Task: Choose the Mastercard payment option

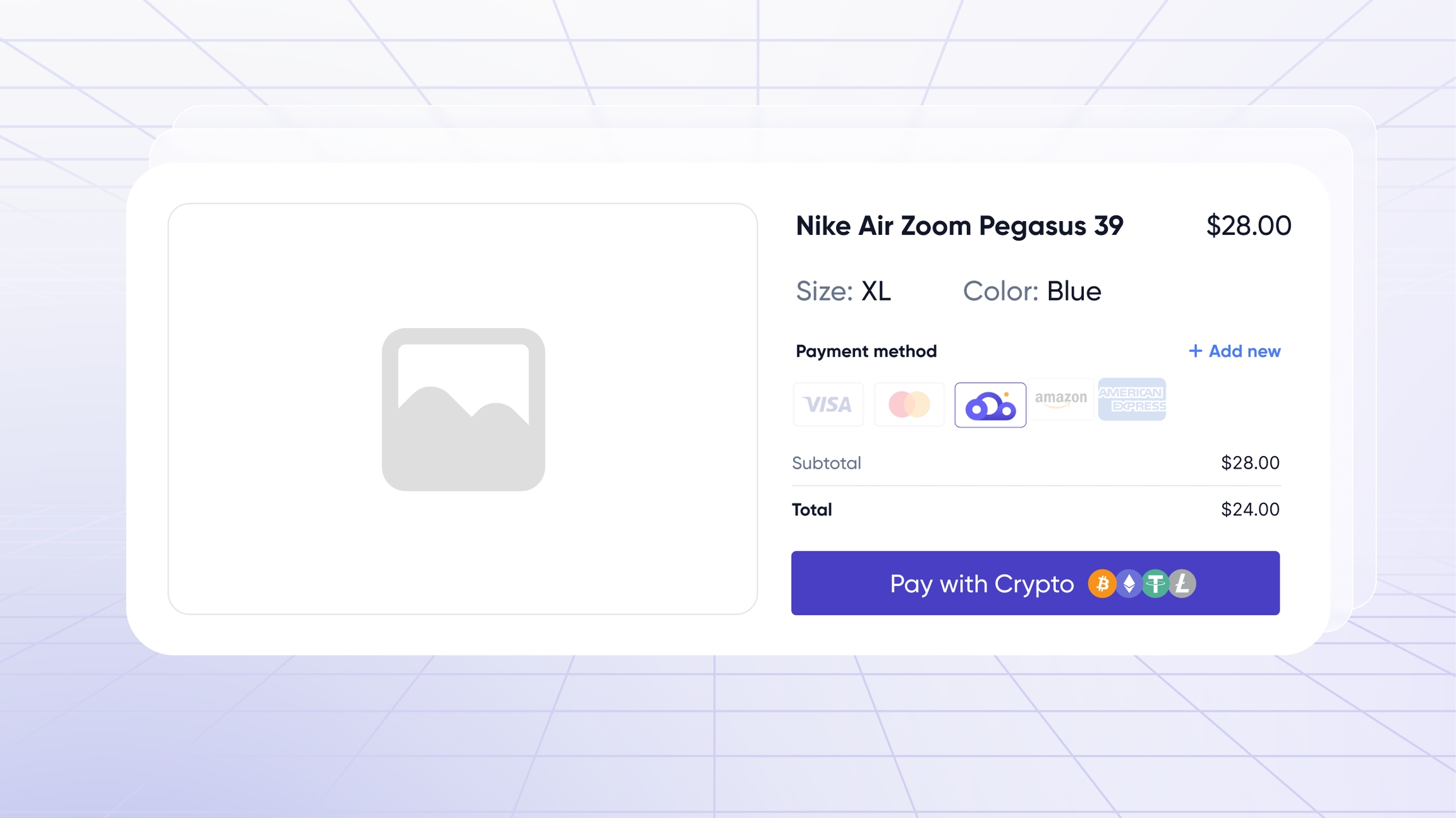Action: (909, 404)
